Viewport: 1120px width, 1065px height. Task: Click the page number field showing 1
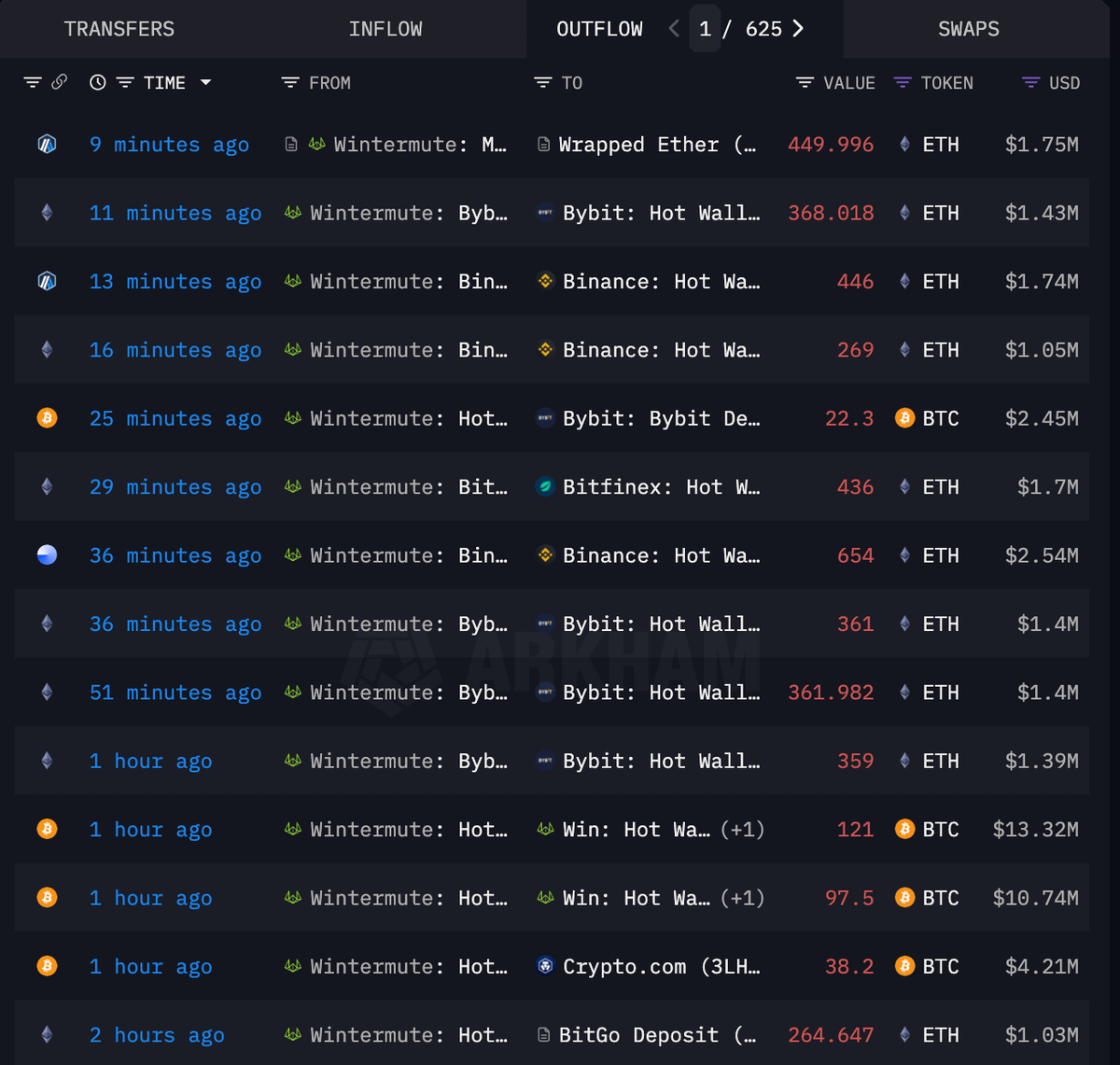tap(705, 29)
